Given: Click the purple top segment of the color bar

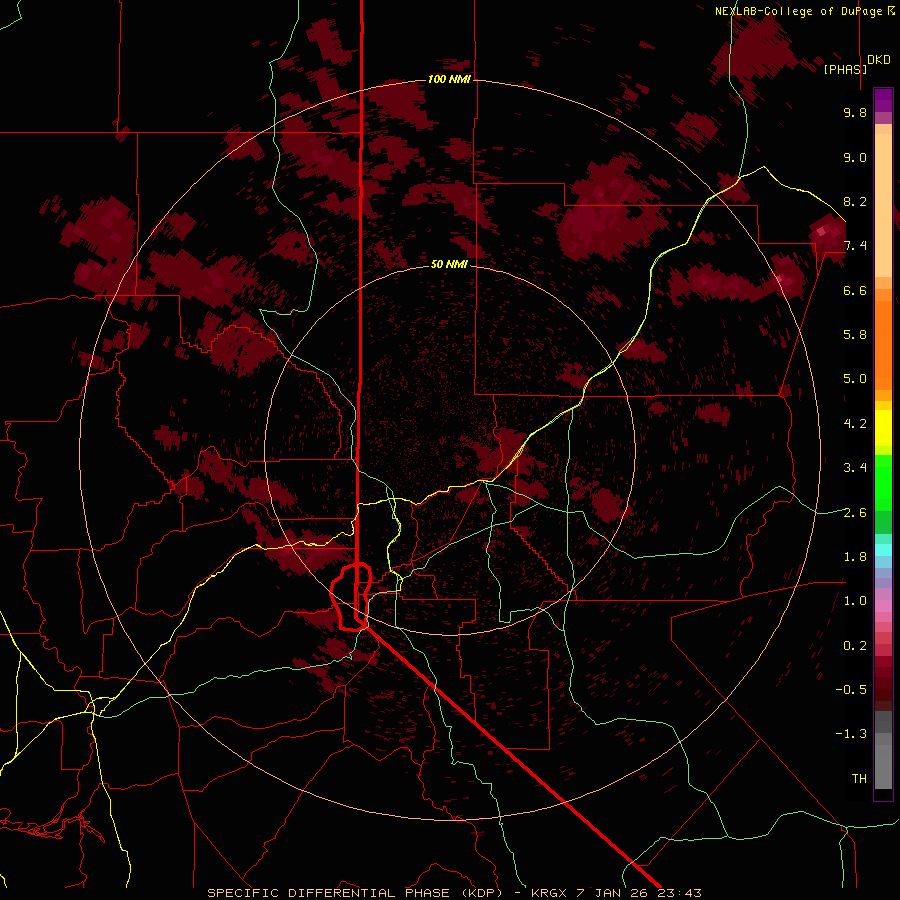Looking at the screenshot, I should pyautogui.click(x=883, y=100).
